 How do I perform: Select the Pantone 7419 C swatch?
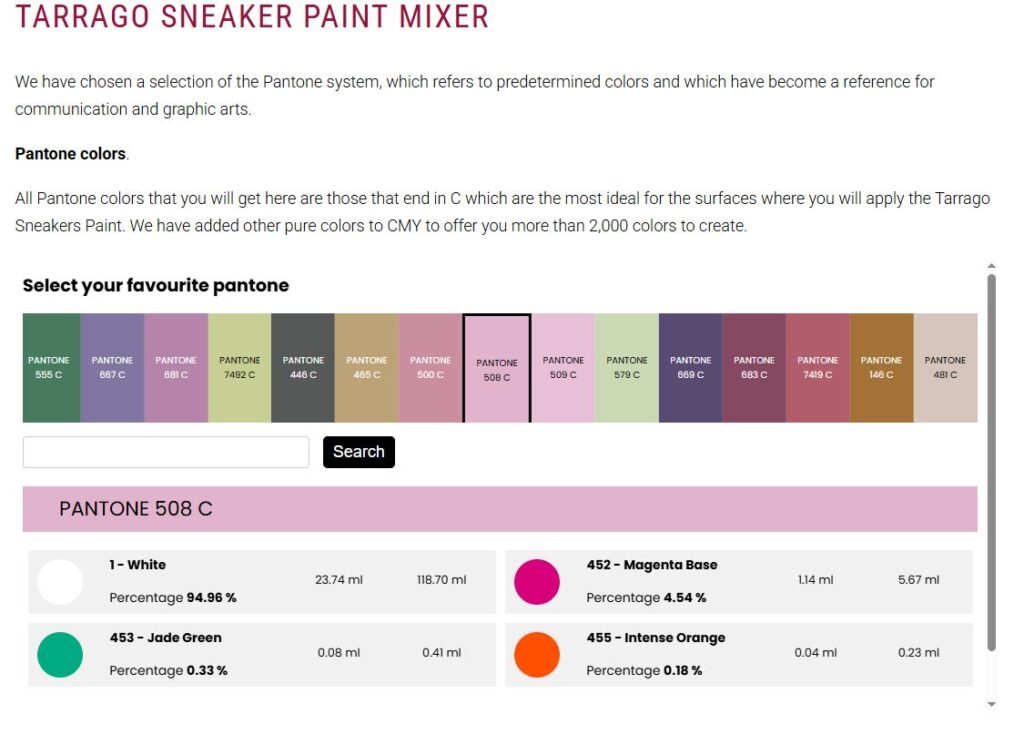click(x=818, y=368)
